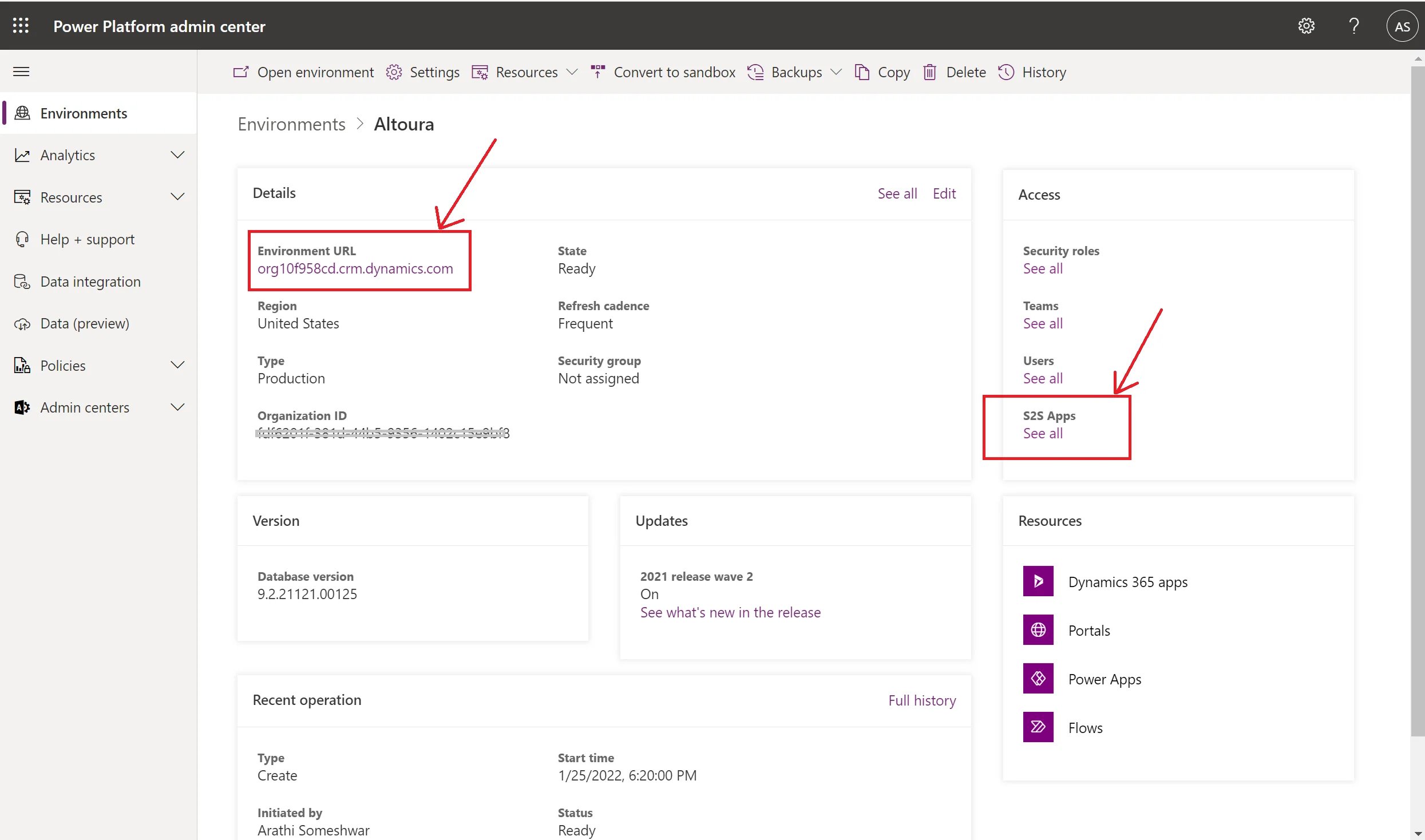The image size is (1425, 840).
Task: Open the settings gear in the header
Action: (1306, 26)
